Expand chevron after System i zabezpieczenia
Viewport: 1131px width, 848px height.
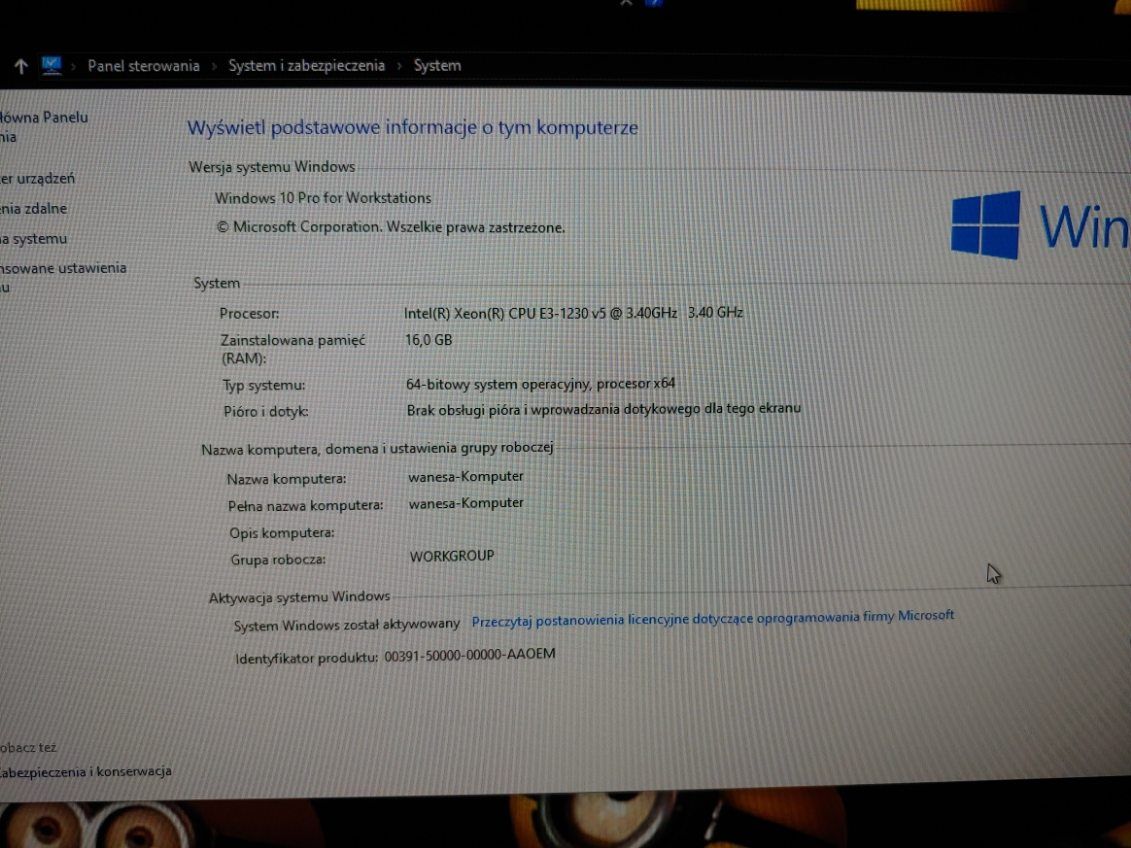pos(399,66)
